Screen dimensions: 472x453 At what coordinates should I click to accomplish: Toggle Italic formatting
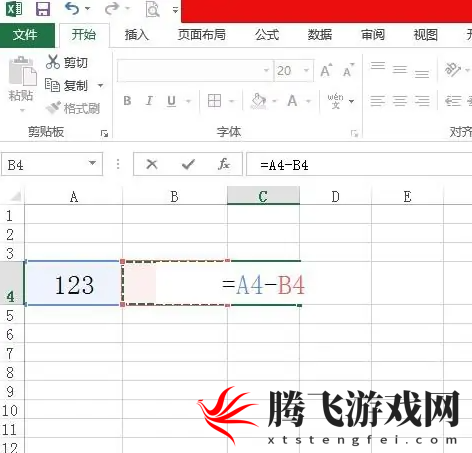149,101
